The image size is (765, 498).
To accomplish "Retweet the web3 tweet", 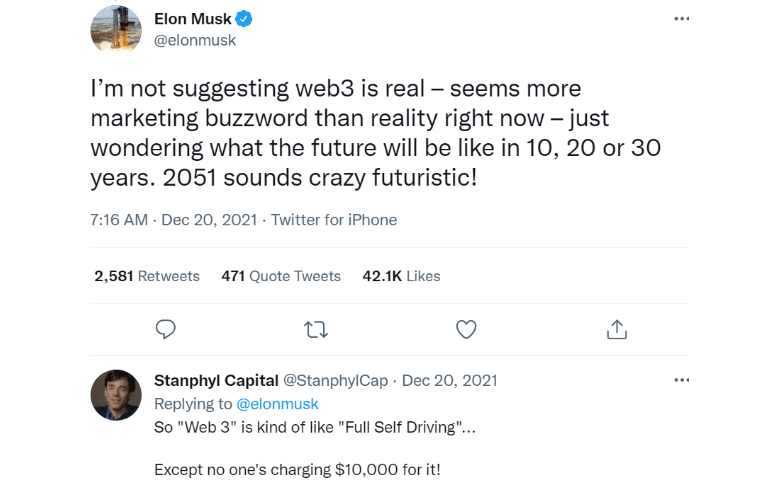I will tap(316, 328).
